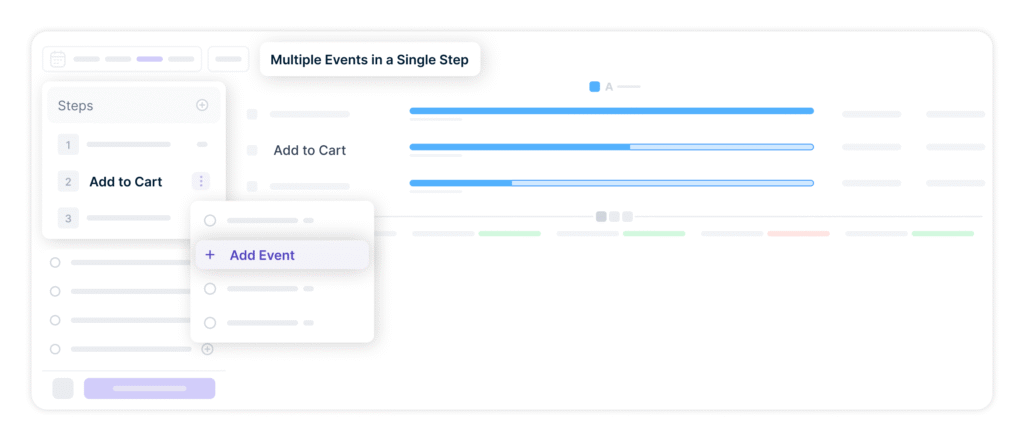Click the gray square button beside the purple button
This screenshot has width=1024, height=441.
(63, 388)
